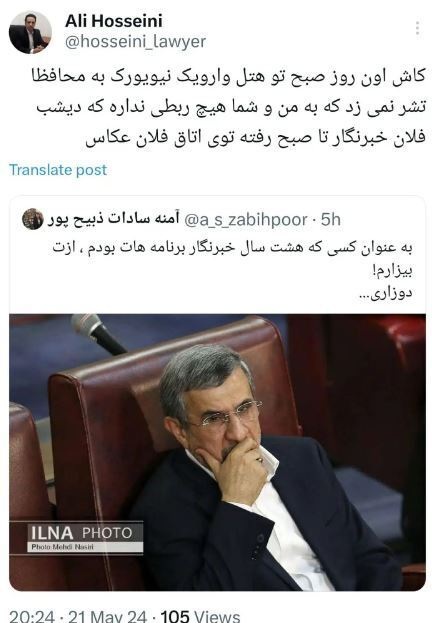Open the three-dot more options menu
This screenshot has width=432, height=623.
[x=417, y=28]
